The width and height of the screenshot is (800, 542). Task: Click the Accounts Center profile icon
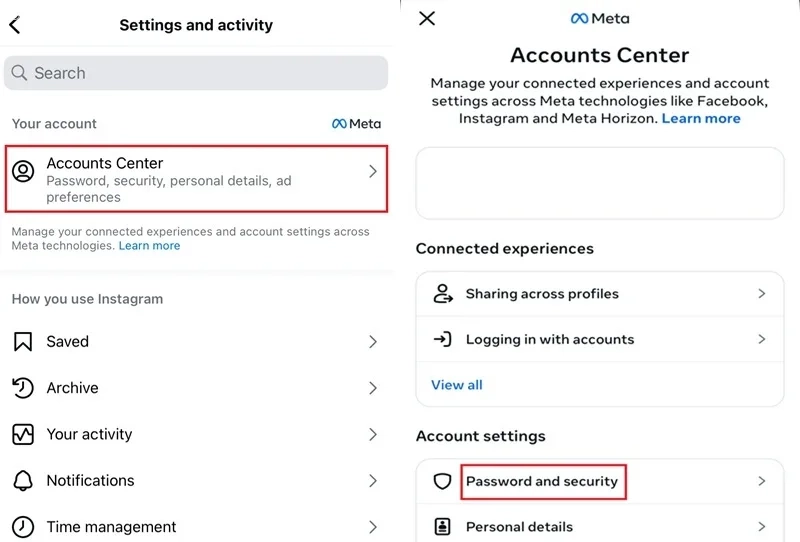[23, 171]
